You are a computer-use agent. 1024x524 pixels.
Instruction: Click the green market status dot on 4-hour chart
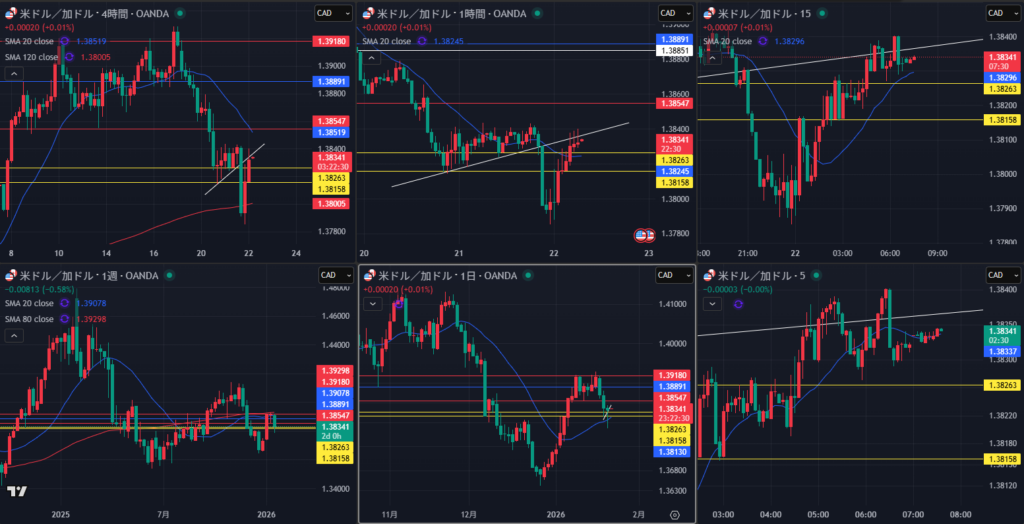point(179,13)
